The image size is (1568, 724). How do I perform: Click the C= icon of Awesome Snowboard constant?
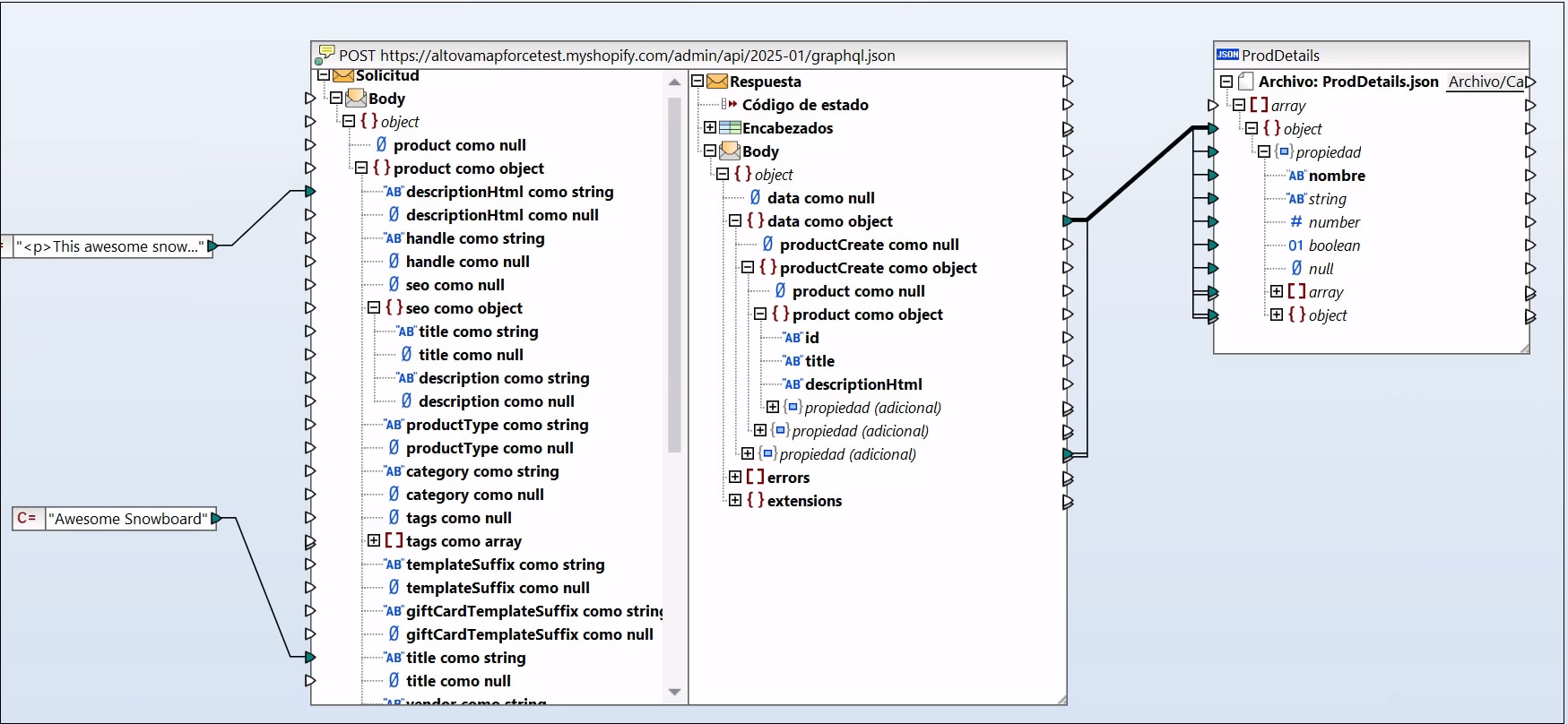pos(27,519)
